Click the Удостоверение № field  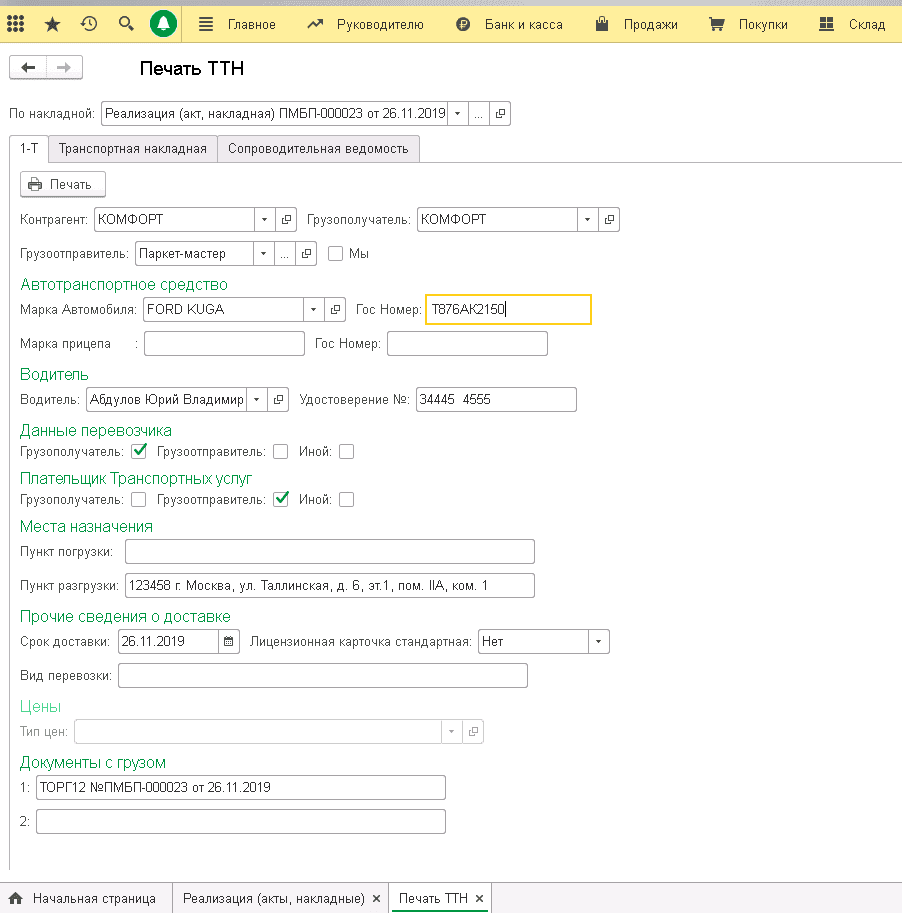point(496,399)
